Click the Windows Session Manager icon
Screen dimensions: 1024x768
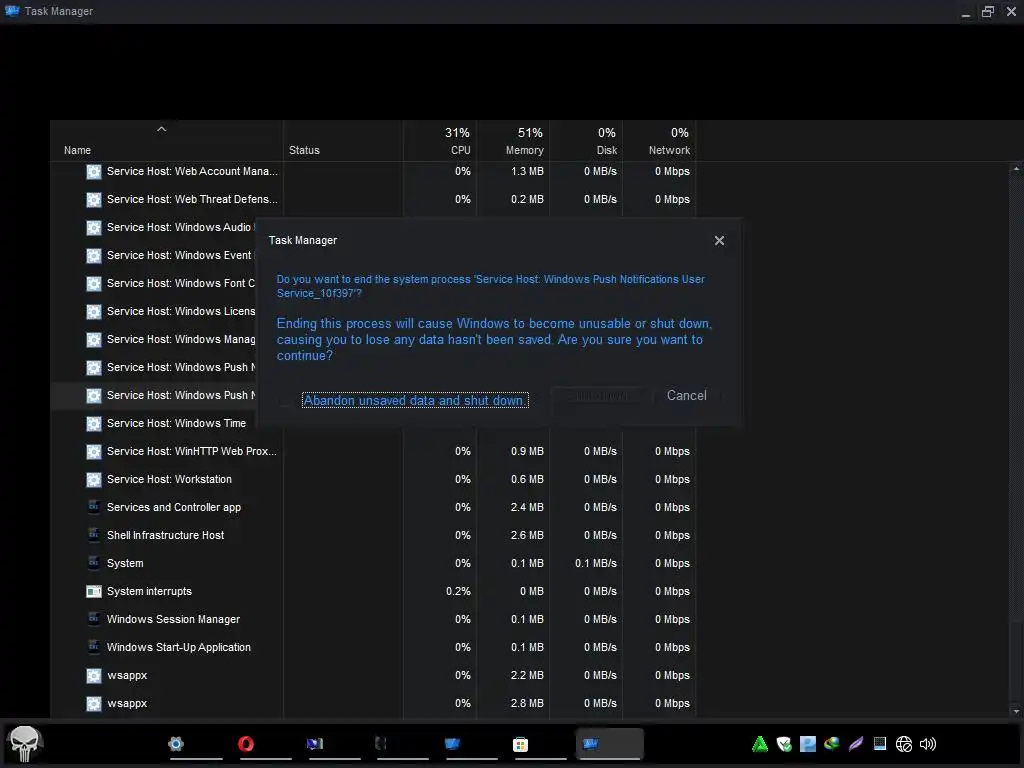[94, 618]
